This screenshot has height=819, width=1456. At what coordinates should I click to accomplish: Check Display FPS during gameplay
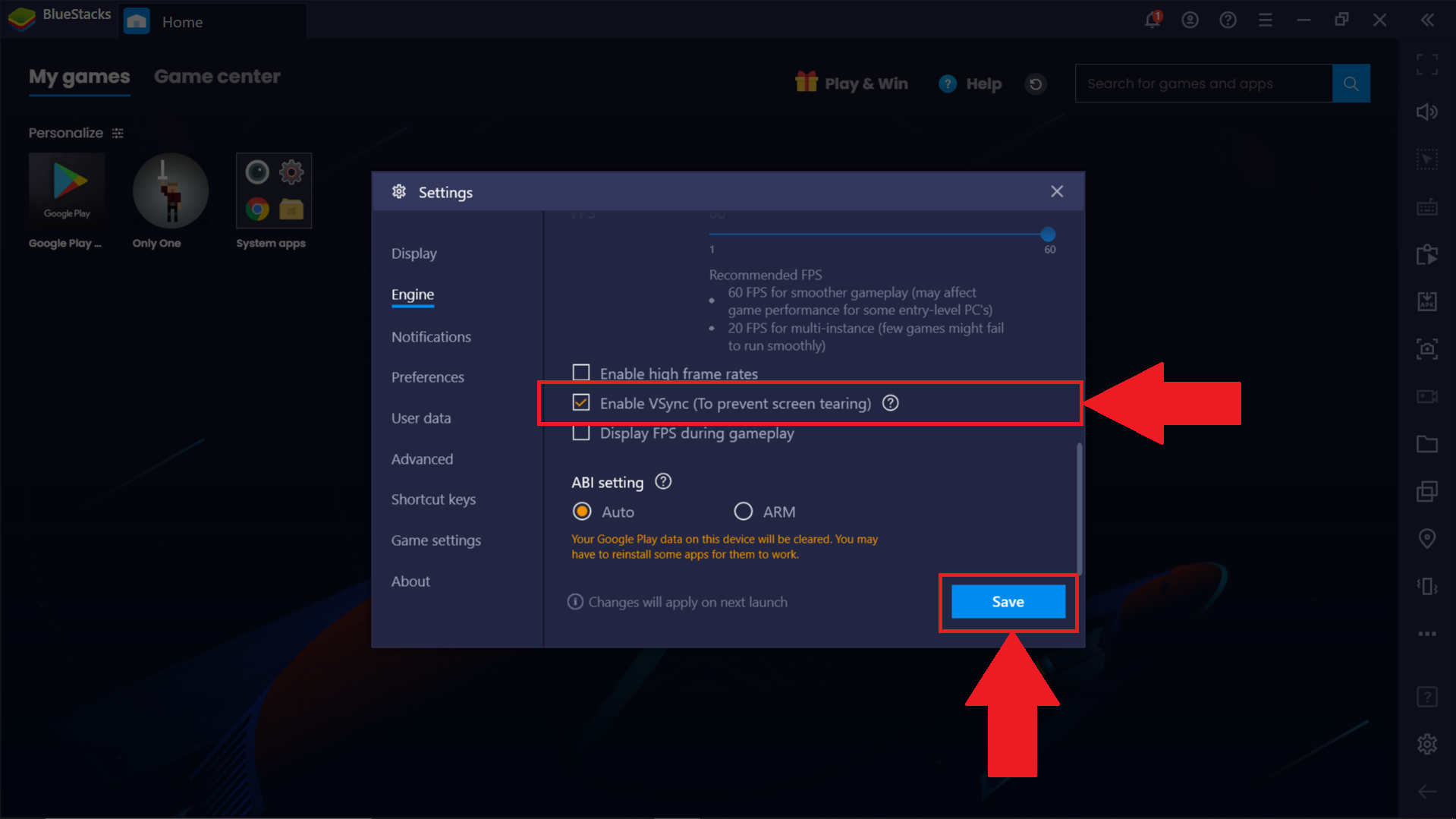581,433
